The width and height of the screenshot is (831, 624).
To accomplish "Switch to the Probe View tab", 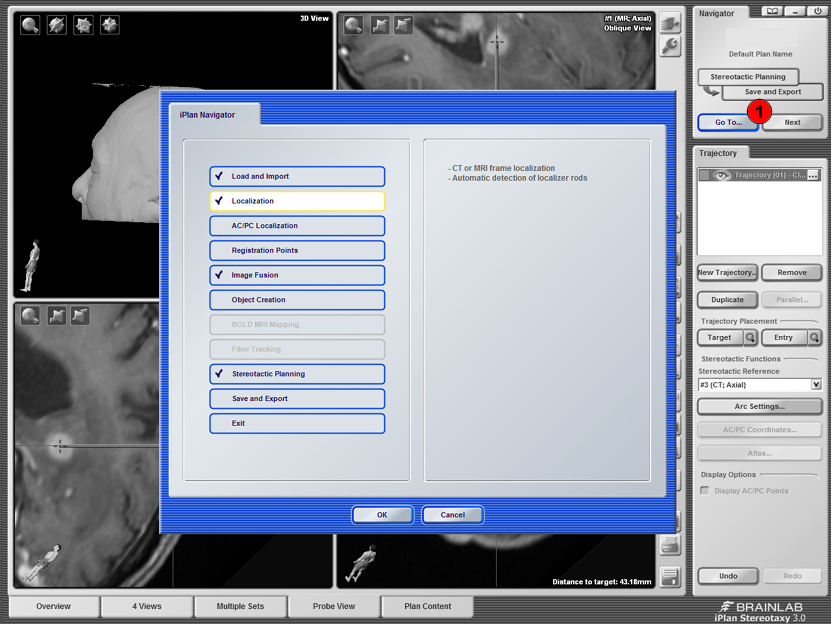I will tap(333, 606).
